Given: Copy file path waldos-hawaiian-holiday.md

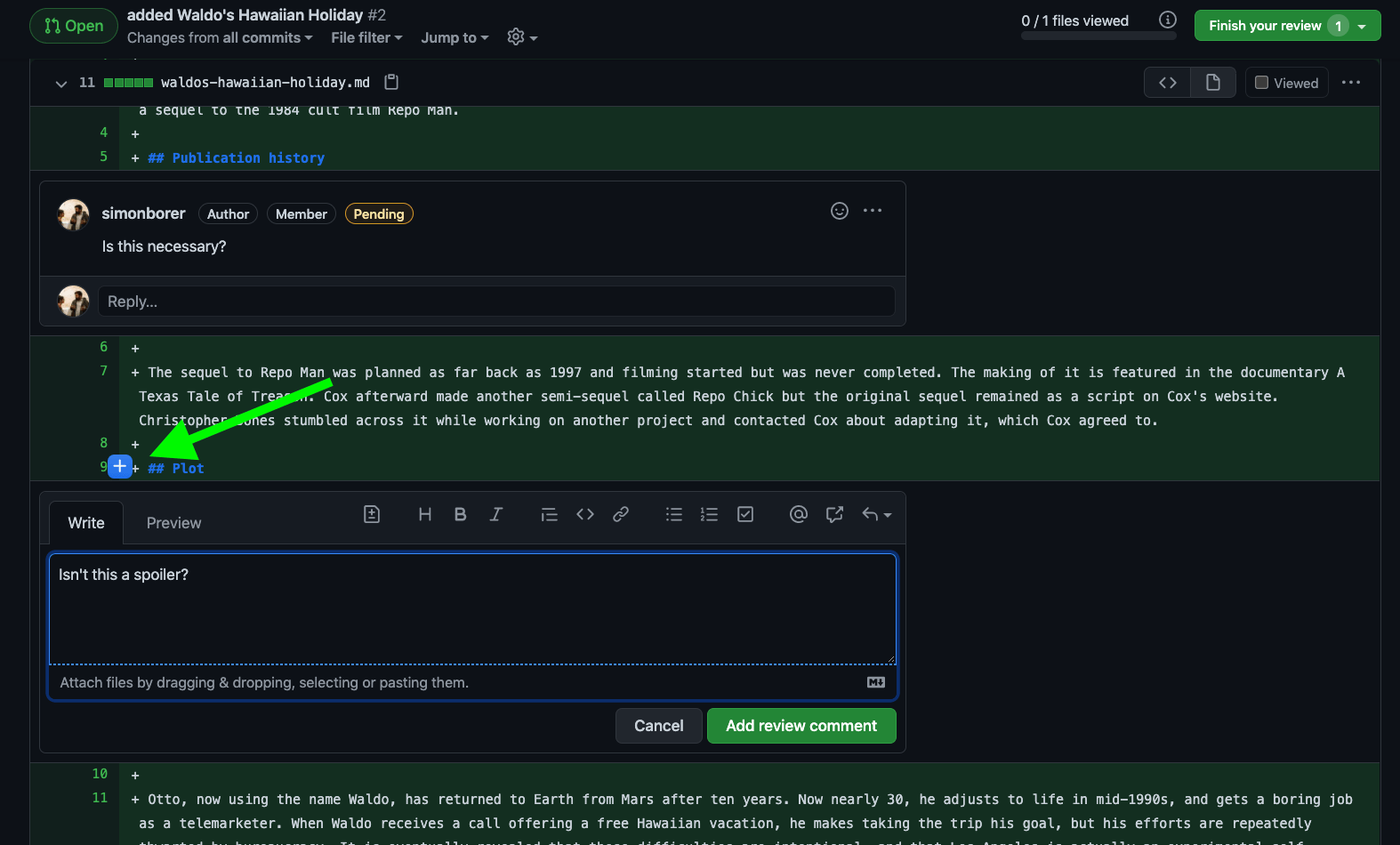Looking at the screenshot, I should pos(391,82).
